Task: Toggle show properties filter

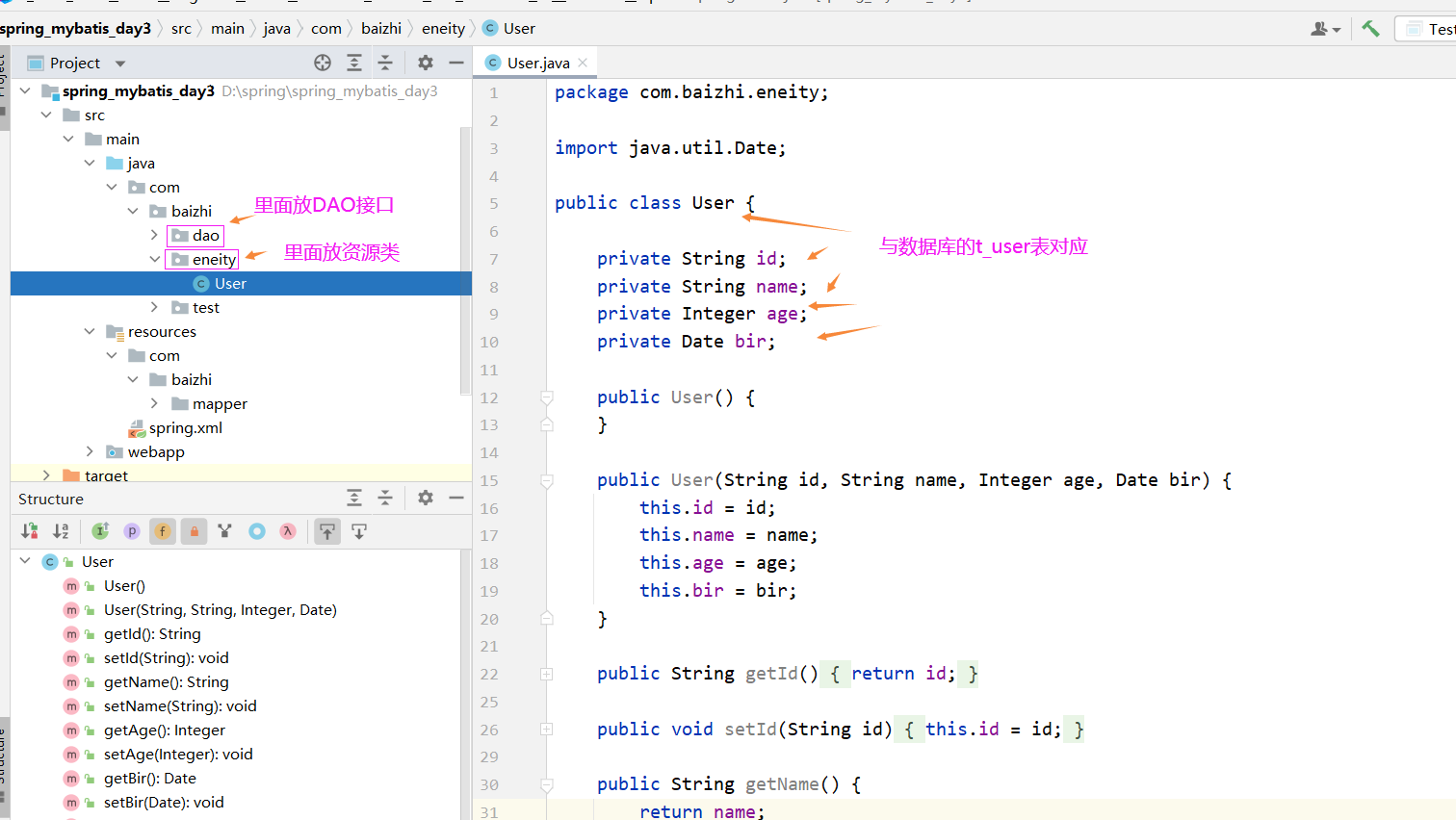Action: tap(132, 531)
